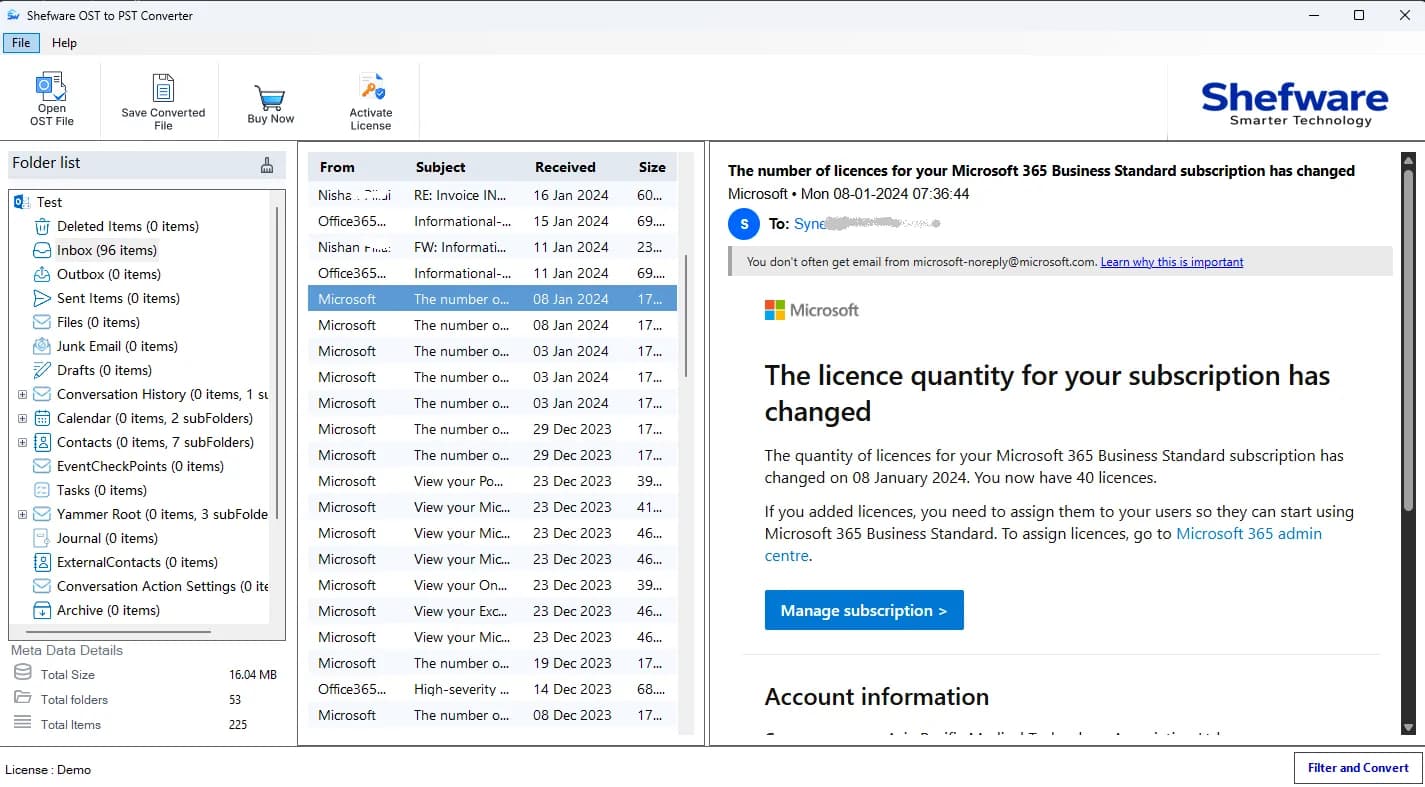Click the folder list horizontal scrollbar
1425x787 pixels.
click(x=118, y=632)
